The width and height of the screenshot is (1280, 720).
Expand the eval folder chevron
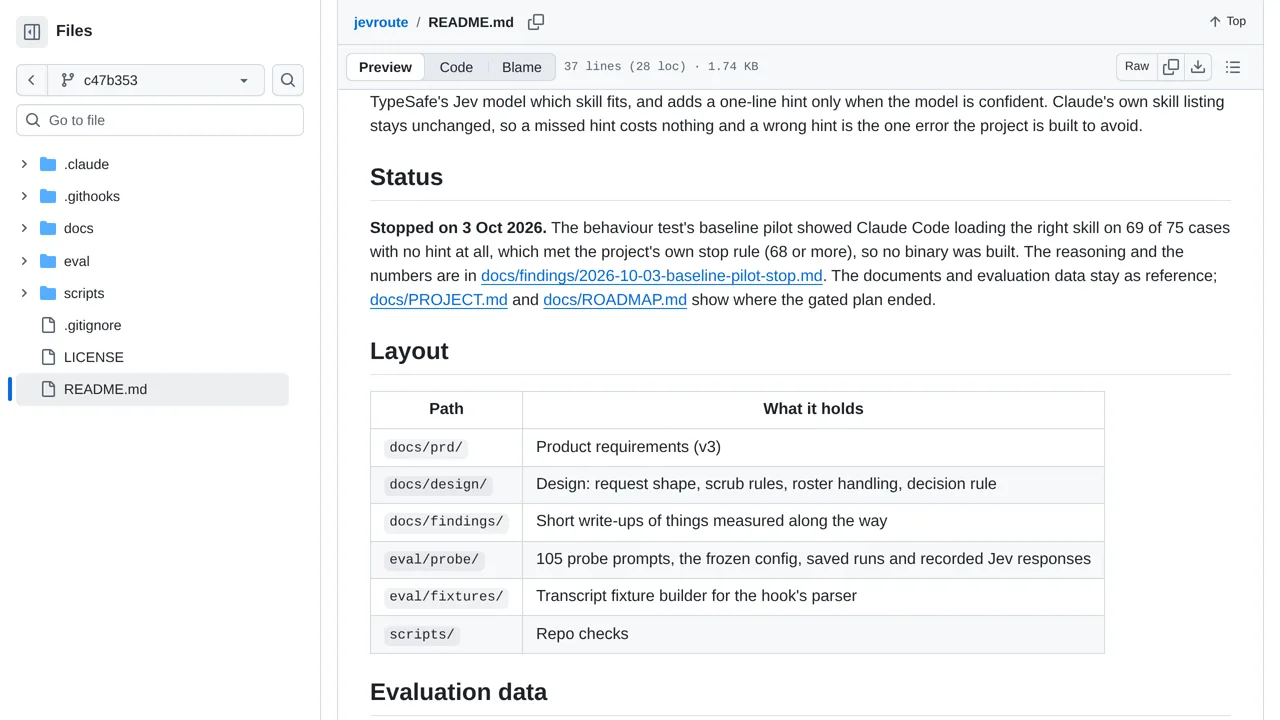(24, 261)
